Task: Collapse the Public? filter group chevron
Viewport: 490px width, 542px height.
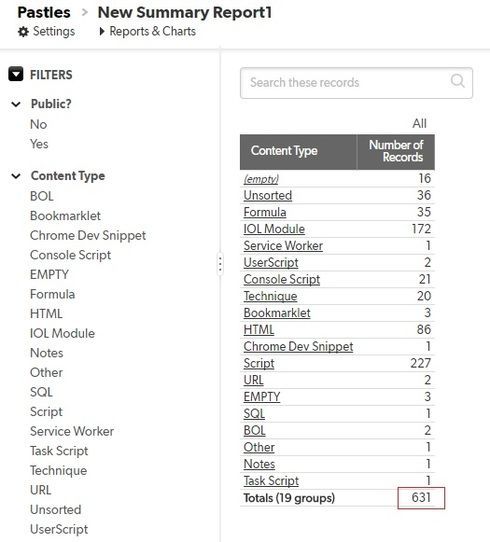Action: pos(16,104)
